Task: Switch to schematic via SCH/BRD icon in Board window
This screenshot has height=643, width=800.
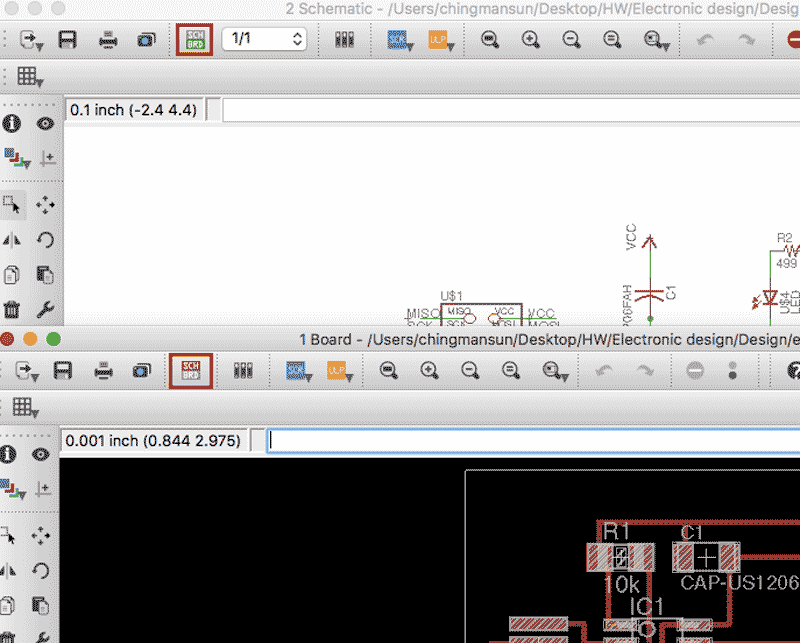Action: pos(191,370)
